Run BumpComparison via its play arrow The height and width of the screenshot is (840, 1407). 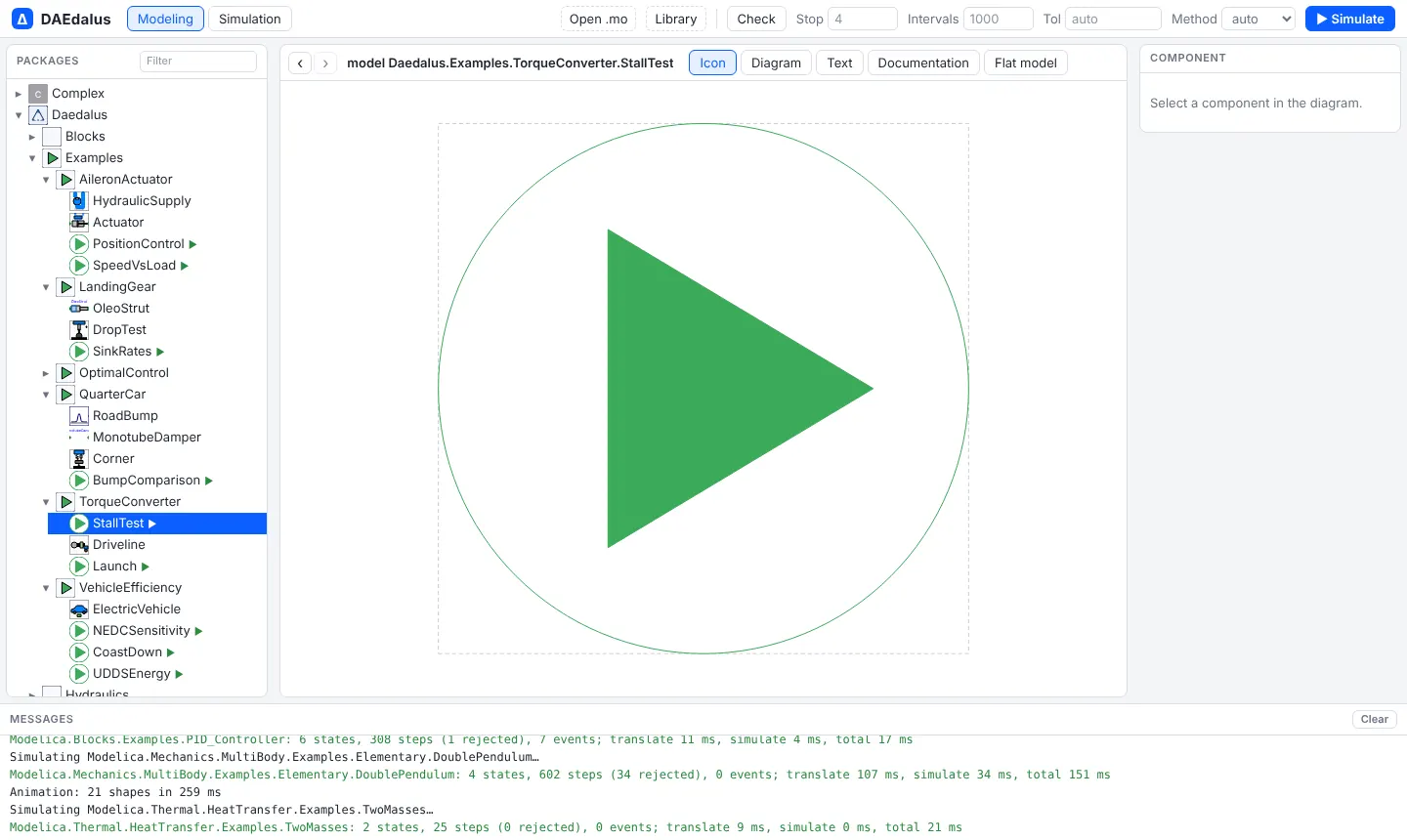209,481
